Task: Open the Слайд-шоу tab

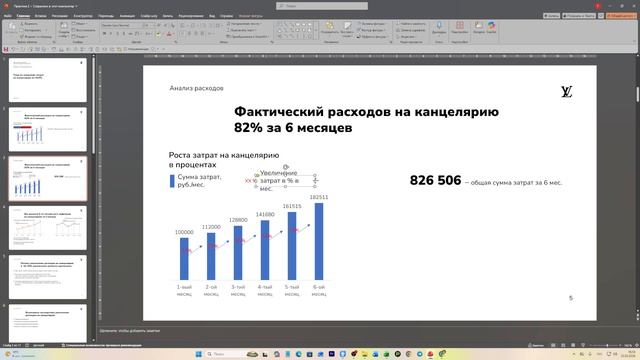Action: (x=149, y=16)
